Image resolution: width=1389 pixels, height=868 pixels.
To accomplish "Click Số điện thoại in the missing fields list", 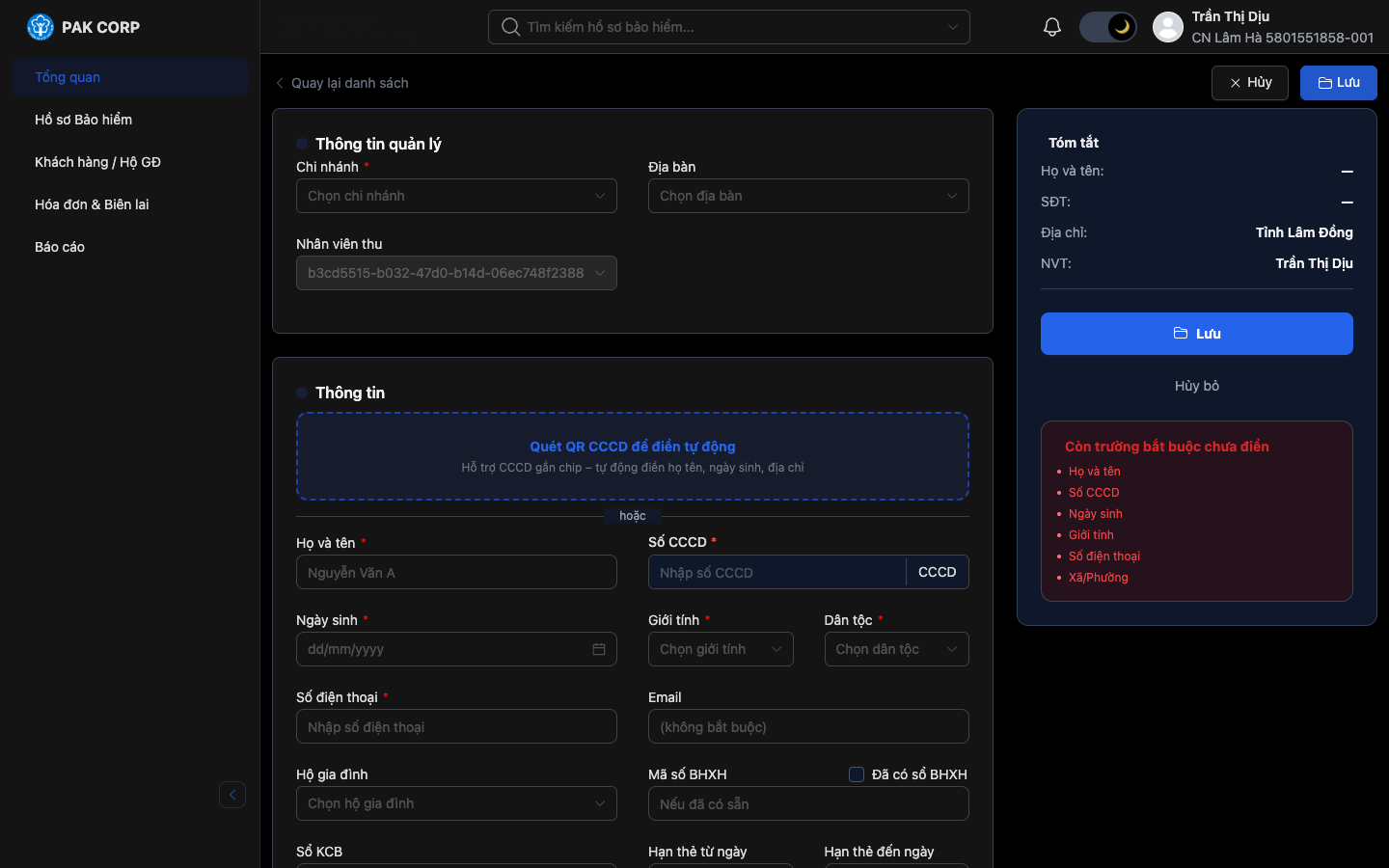I will pos(1104,556).
